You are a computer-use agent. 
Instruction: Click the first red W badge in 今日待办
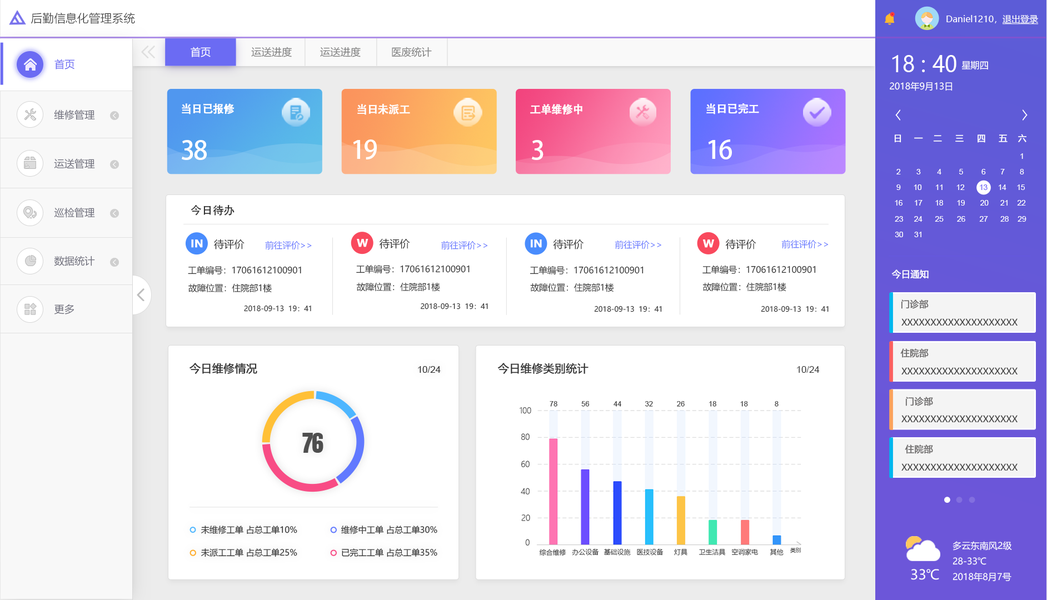(x=362, y=243)
